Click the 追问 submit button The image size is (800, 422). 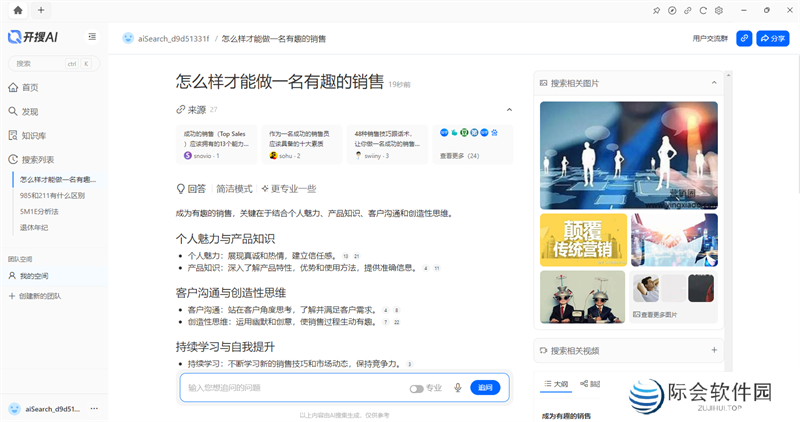(x=485, y=388)
